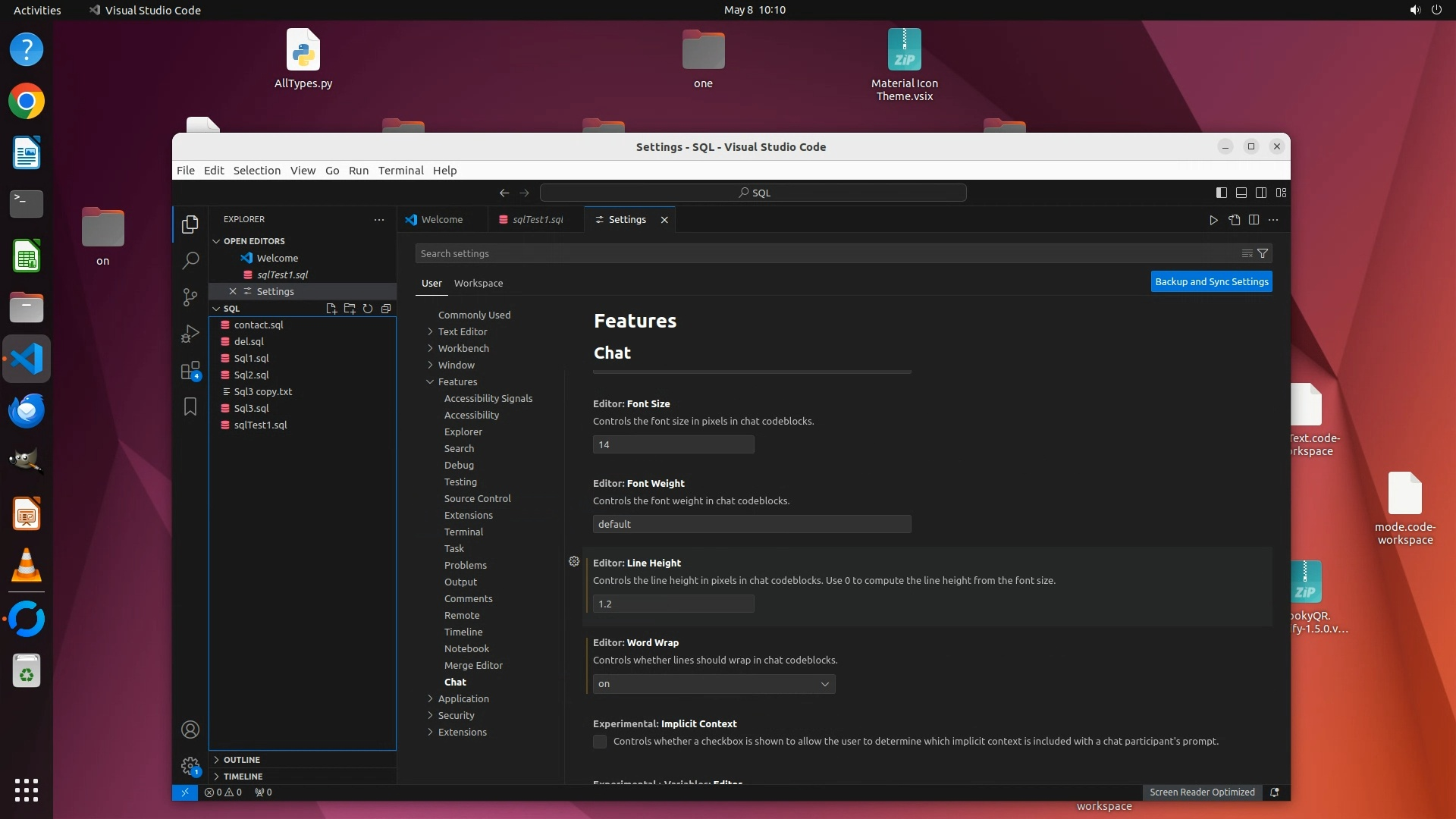Click the Search settings input field
The height and width of the screenshot is (819, 1456).
click(827, 253)
